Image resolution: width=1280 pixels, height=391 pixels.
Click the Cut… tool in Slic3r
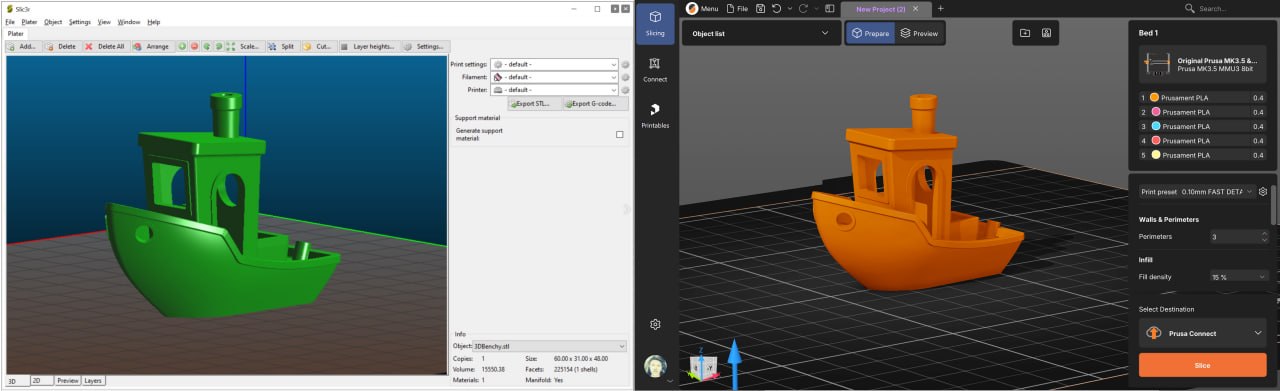pos(319,46)
